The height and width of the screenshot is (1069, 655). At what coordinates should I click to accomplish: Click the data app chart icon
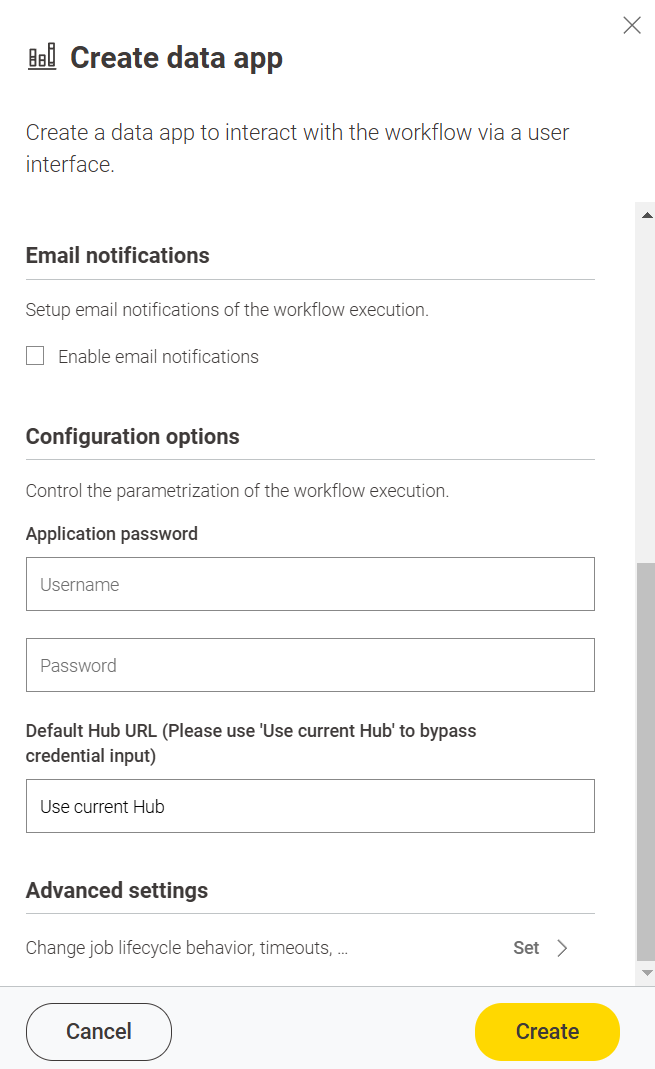[x=42, y=58]
